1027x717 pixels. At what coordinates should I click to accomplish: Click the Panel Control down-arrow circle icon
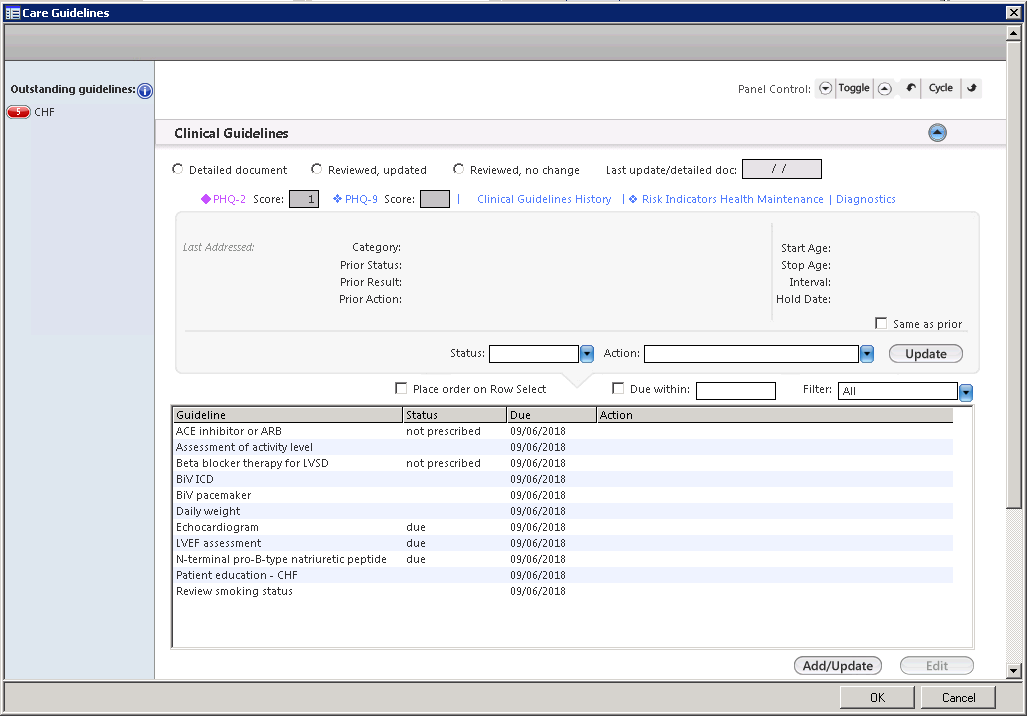[825, 88]
